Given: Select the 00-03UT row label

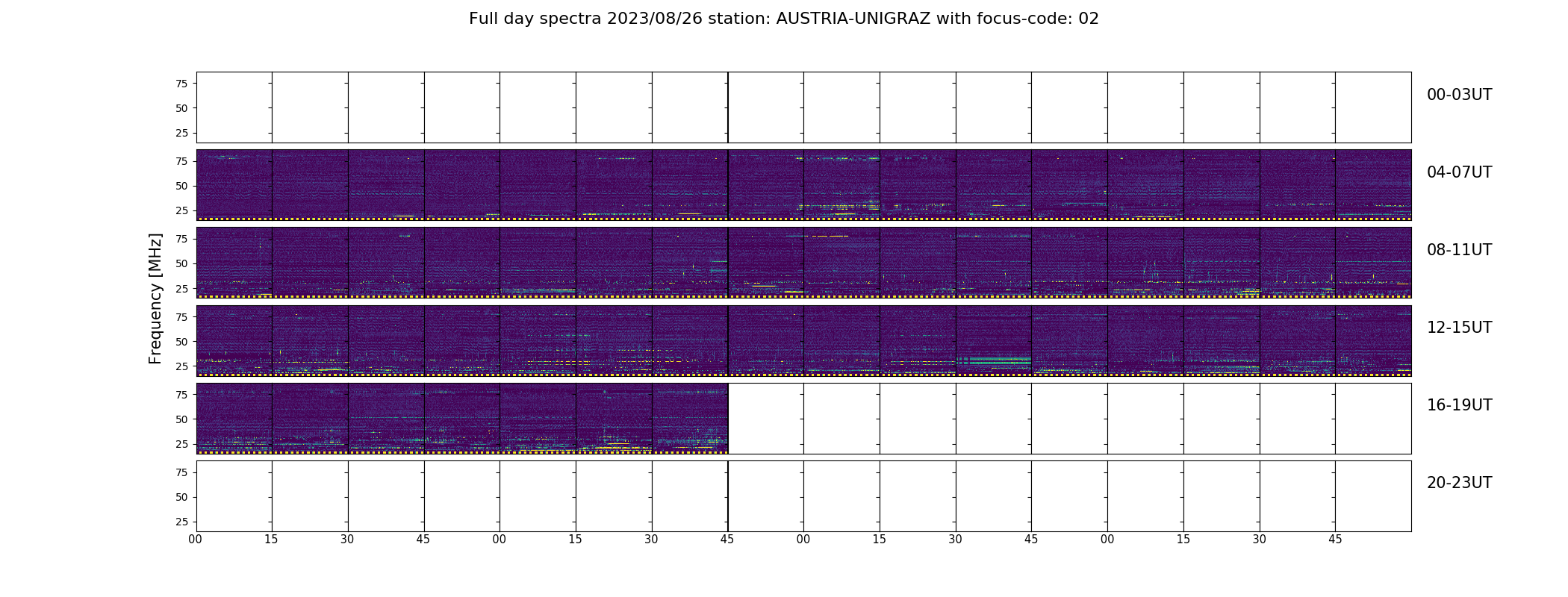Looking at the screenshot, I should click(x=1458, y=95).
